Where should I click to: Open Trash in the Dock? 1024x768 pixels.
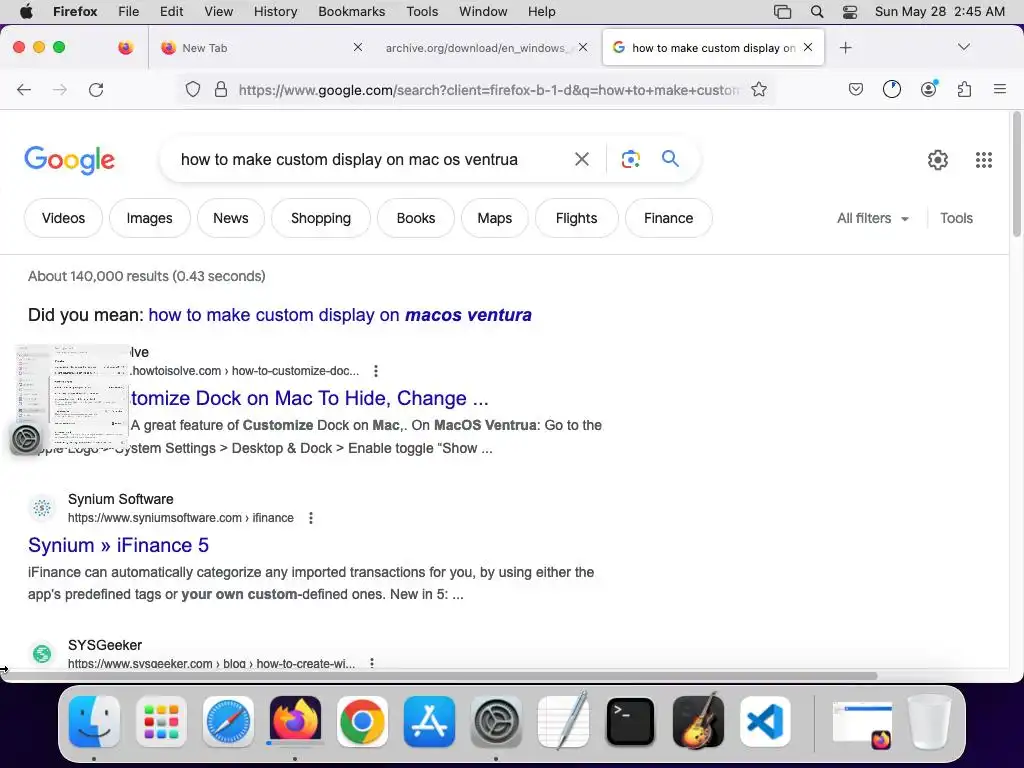pos(929,722)
